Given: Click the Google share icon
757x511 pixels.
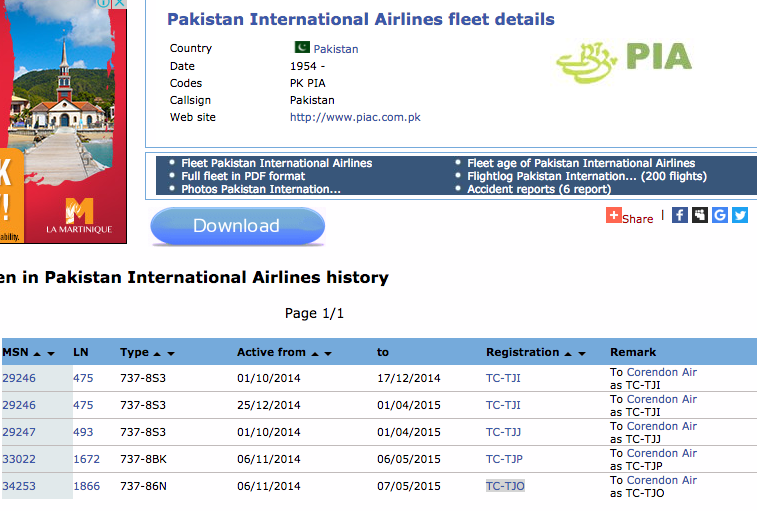Looking at the screenshot, I should pyautogui.click(x=719, y=215).
